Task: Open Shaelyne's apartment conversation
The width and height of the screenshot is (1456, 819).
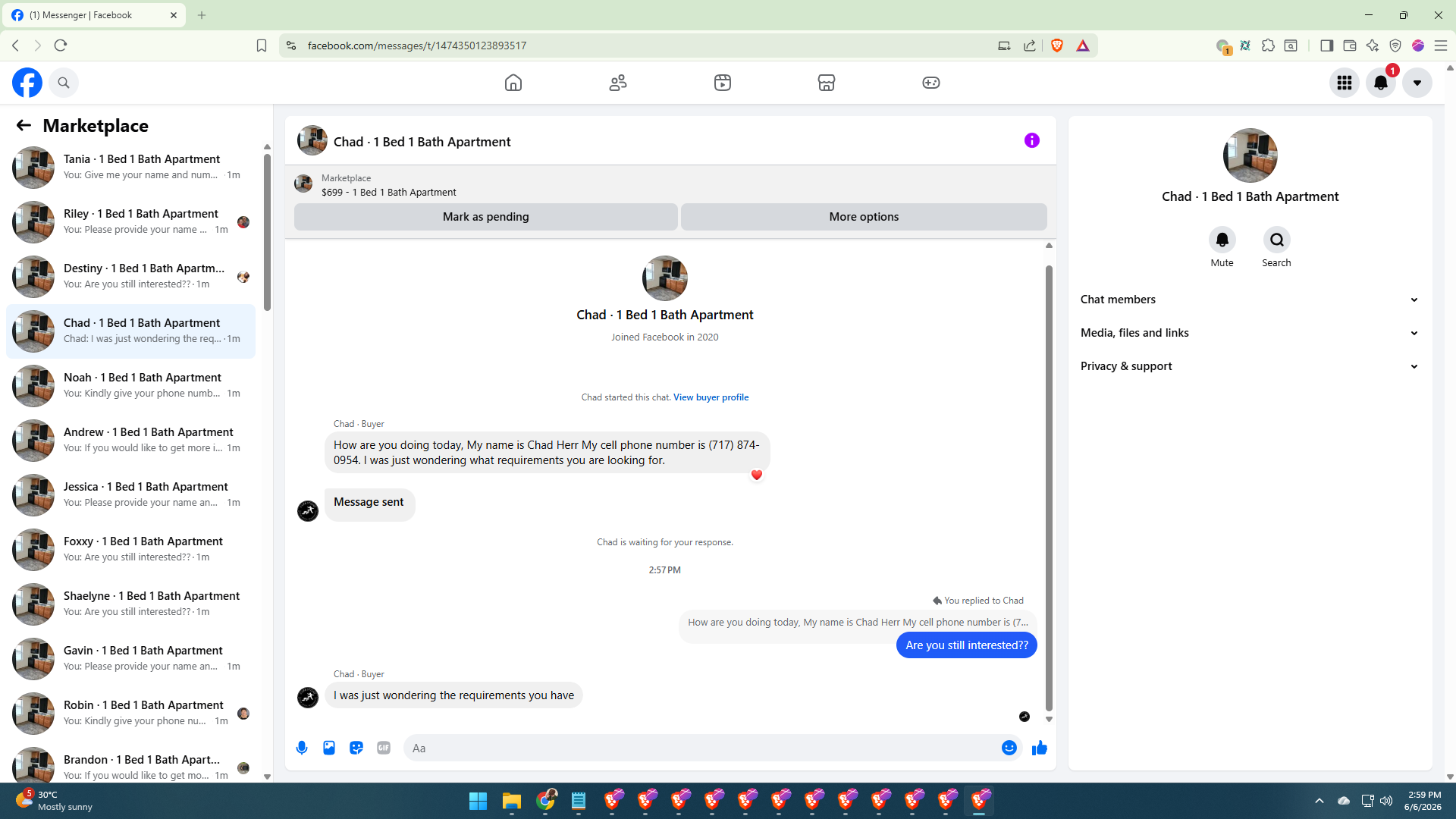Action: [x=130, y=604]
